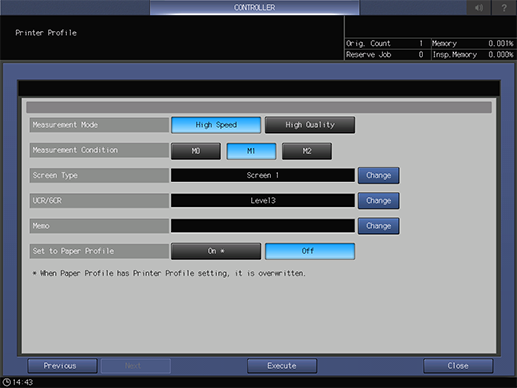Screen dimensions: 517x388
Task: Click the Level3 UCR/GCR value field
Action: point(263,201)
